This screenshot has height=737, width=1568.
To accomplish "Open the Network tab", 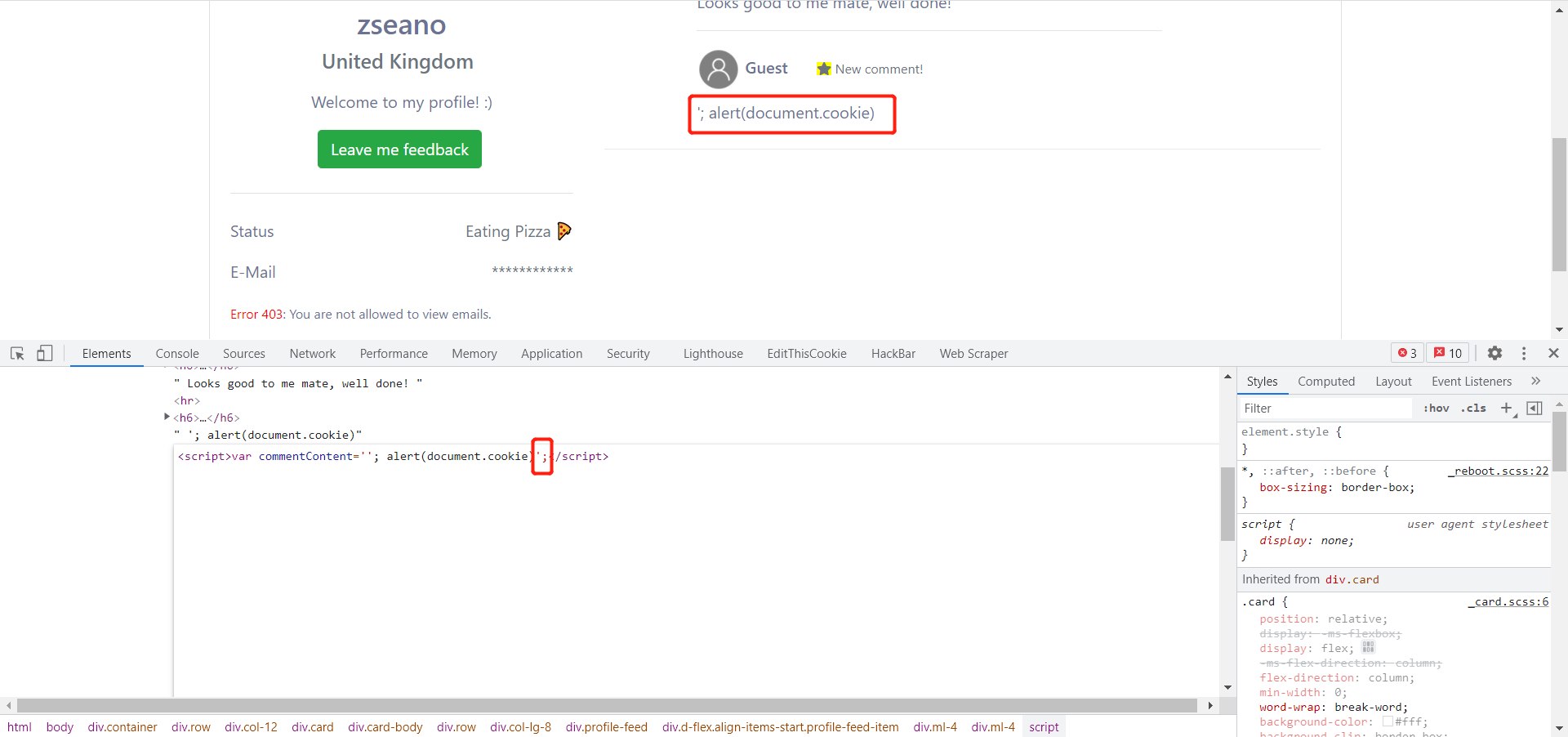I will tap(313, 354).
